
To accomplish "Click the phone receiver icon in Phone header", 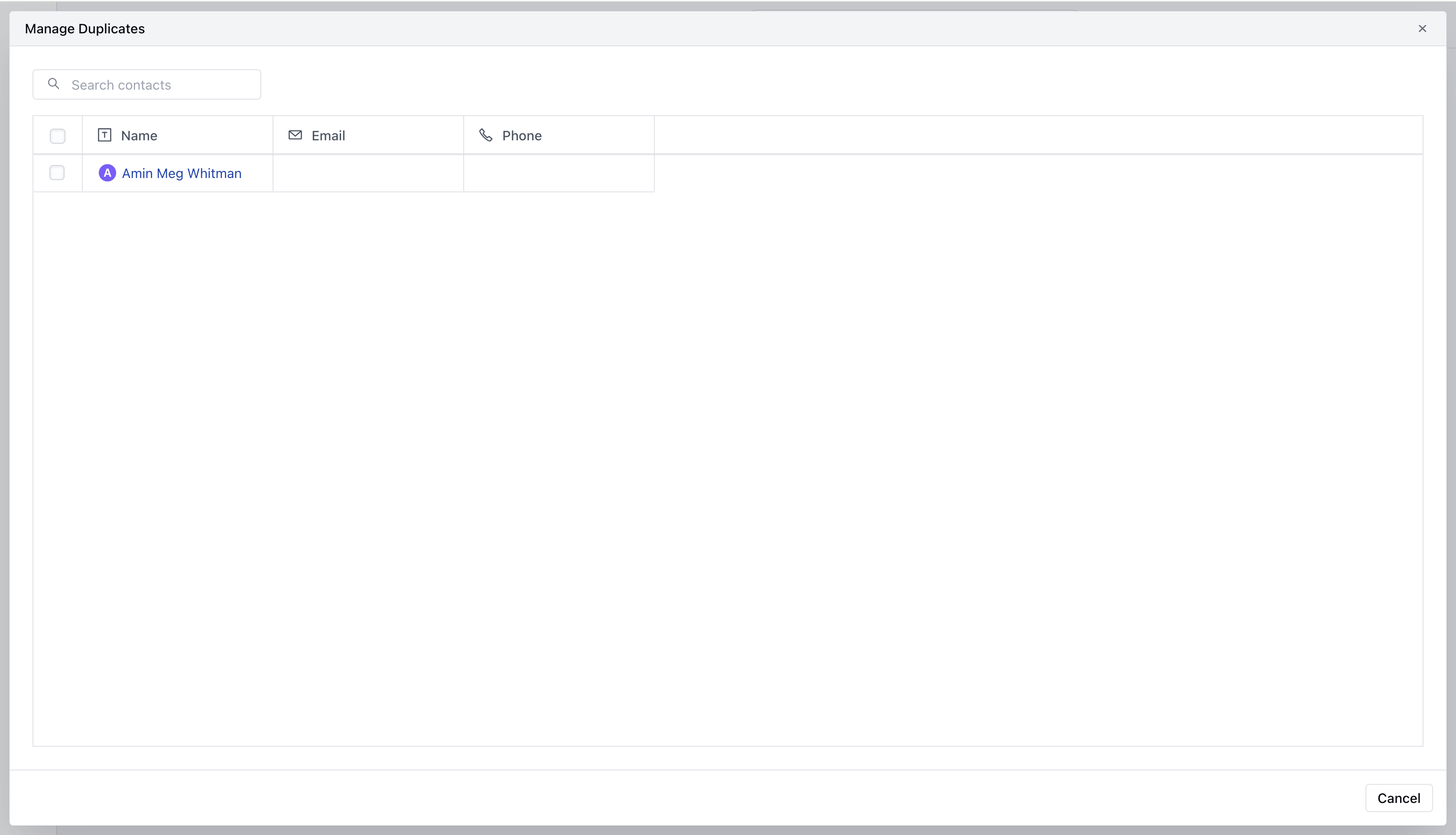I will click(486, 135).
